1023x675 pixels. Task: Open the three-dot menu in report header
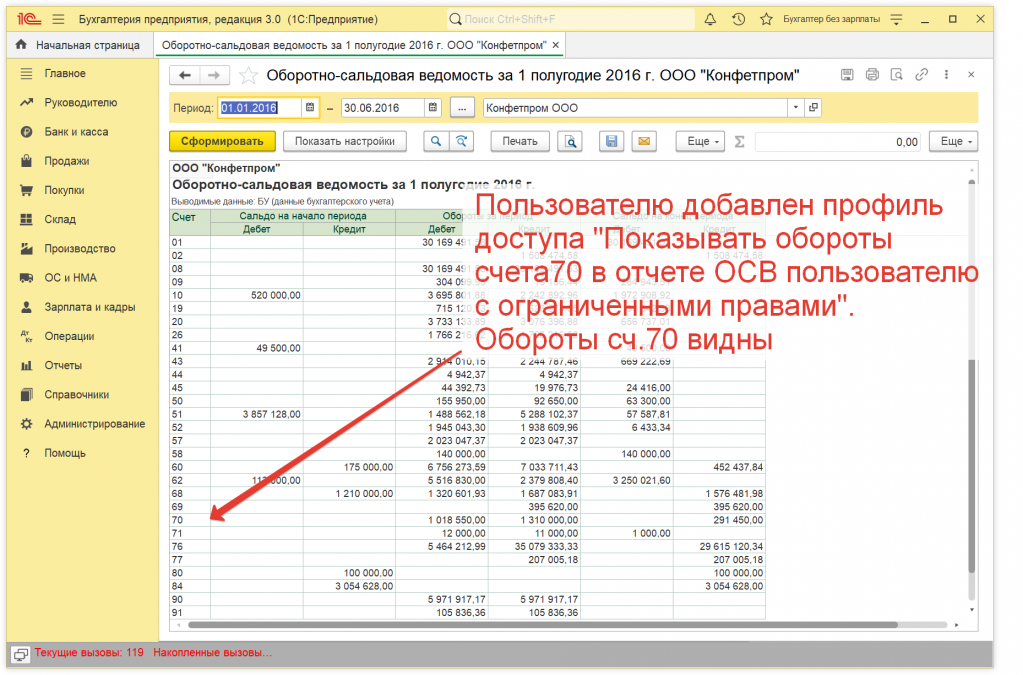coord(946,75)
